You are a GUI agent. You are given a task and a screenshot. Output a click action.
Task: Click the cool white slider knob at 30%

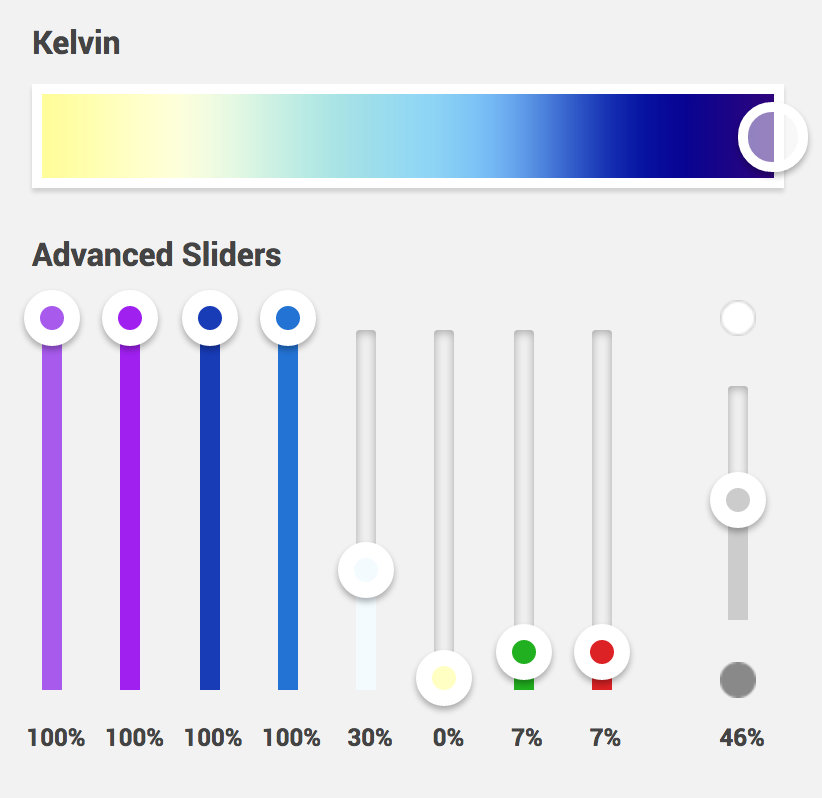[366, 570]
